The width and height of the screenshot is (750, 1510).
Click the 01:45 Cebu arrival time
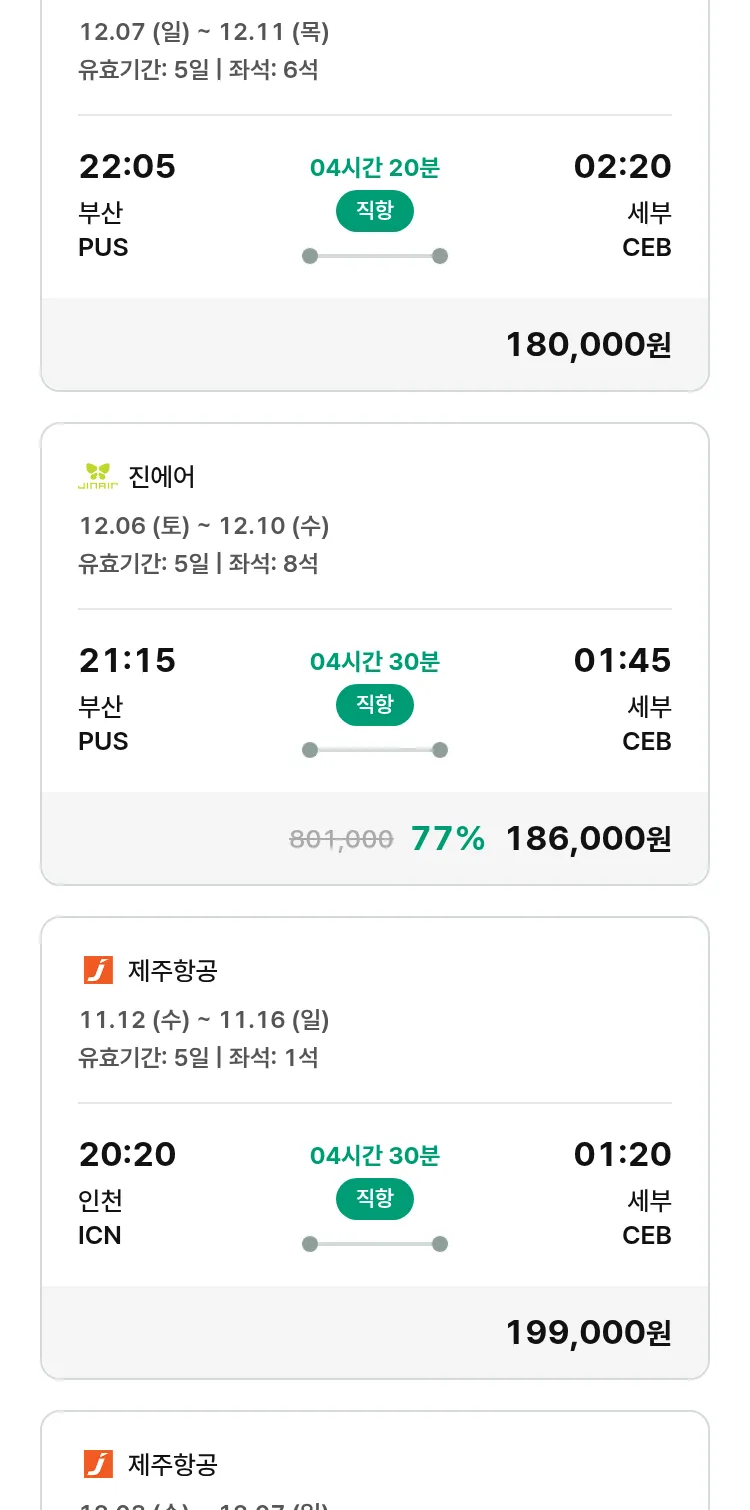[x=622, y=661]
